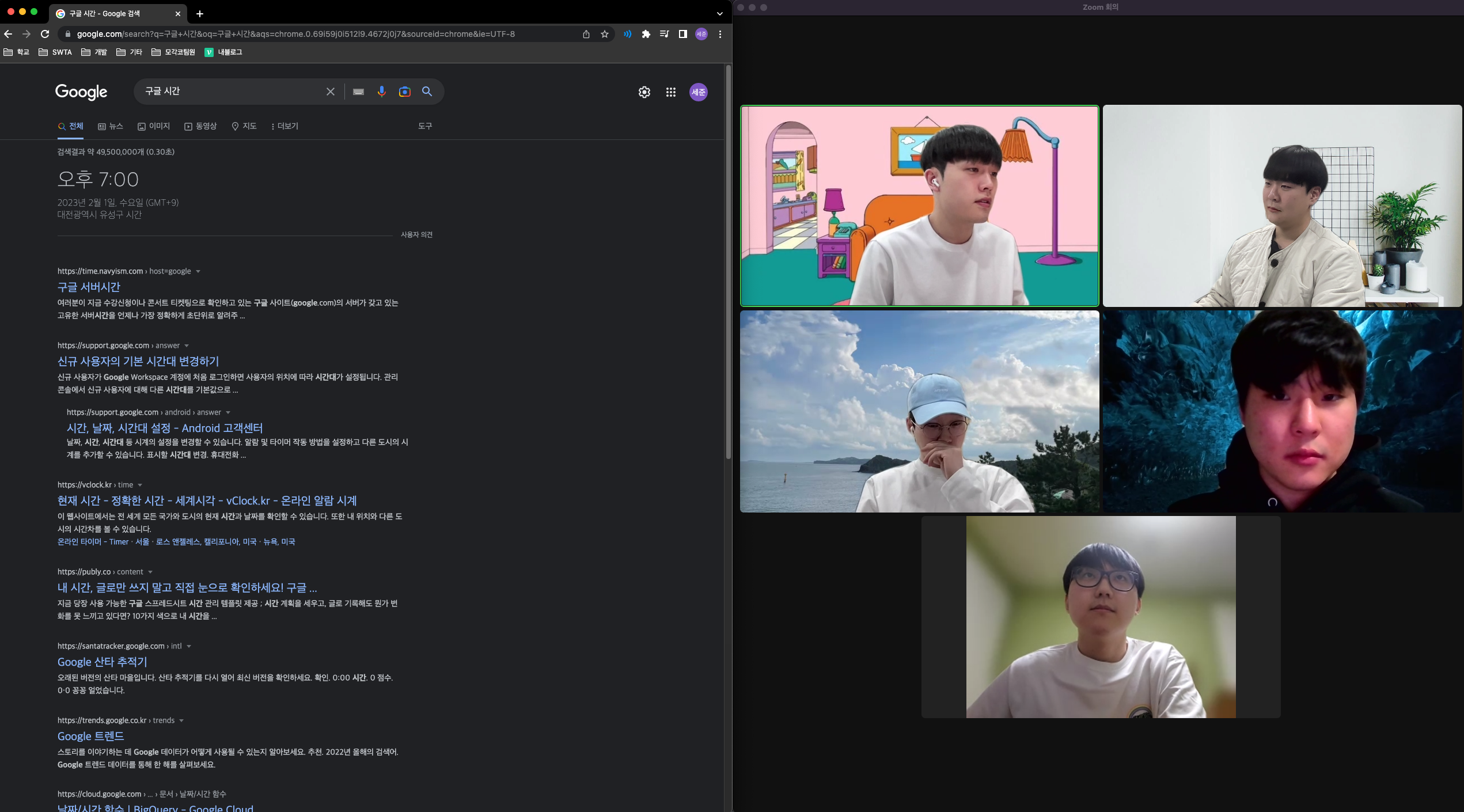This screenshot has width=1464, height=812.
Task: Open the 구글 서버시간 result link
Action: click(x=89, y=287)
